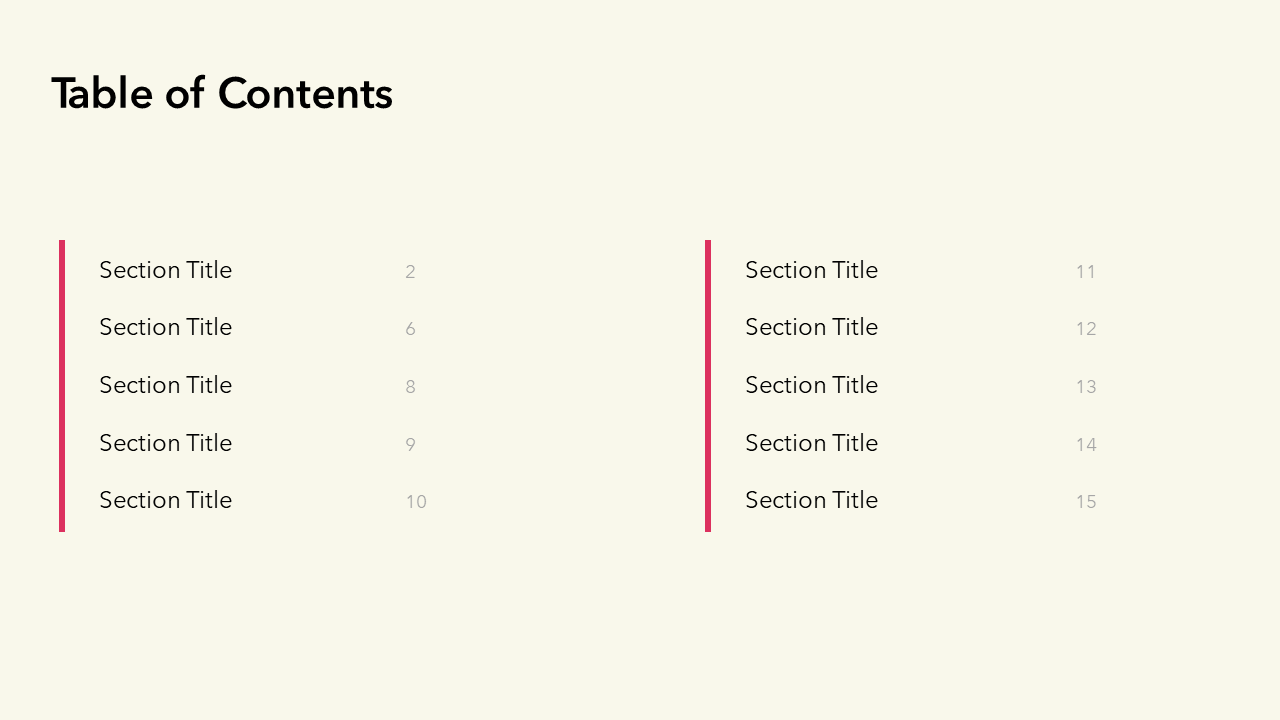
Task: Open the Section Title for page 2
Action: coord(165,270)
